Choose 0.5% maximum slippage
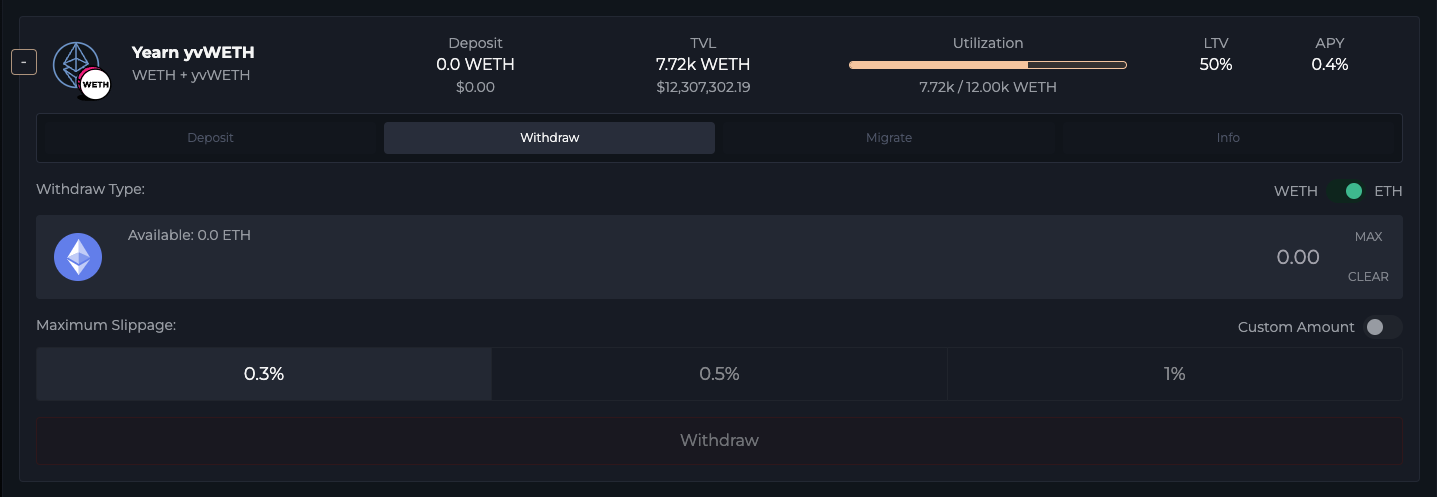Screen dimensions: 1437x497 (x=719, y=374)
